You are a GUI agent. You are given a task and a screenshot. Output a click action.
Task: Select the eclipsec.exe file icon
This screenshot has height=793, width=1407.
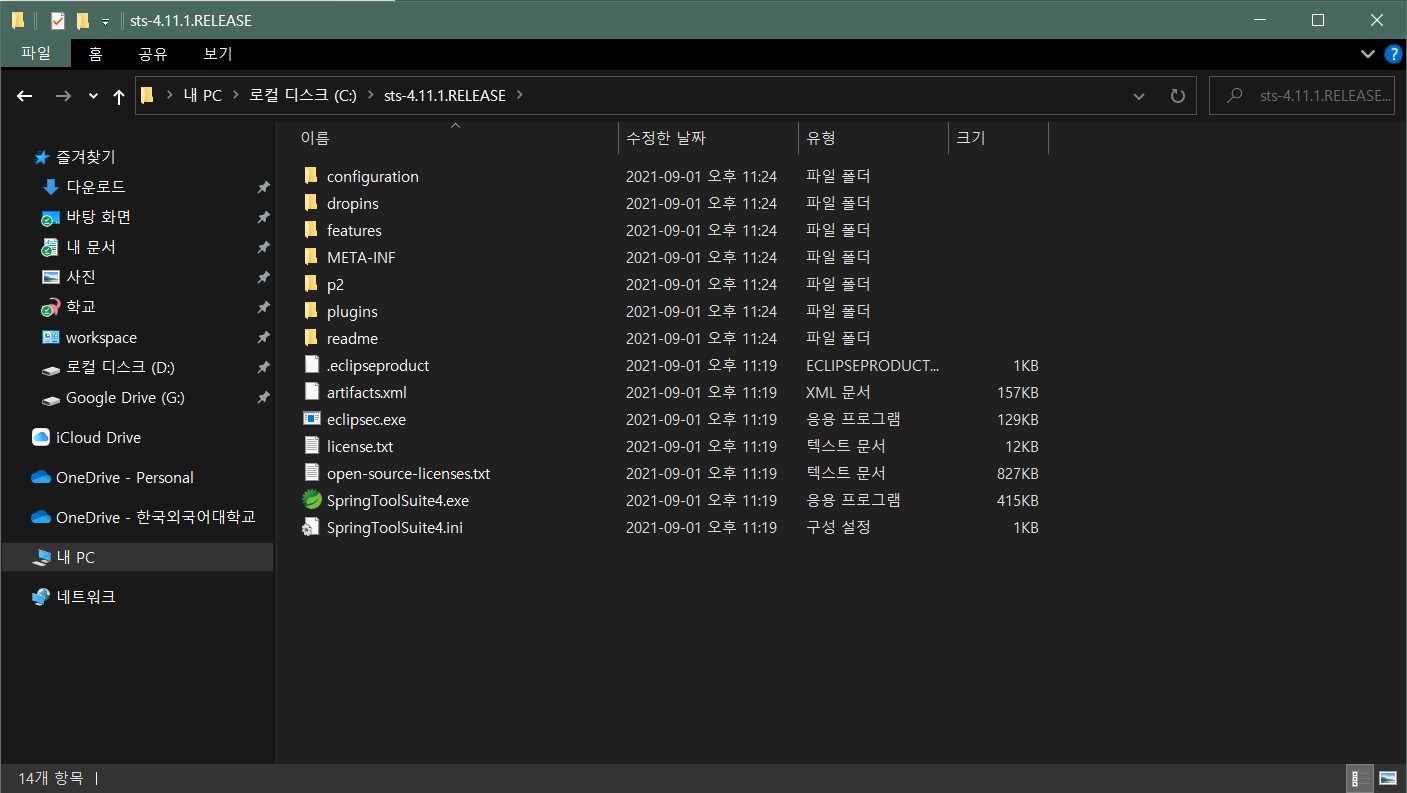[311, 419]
